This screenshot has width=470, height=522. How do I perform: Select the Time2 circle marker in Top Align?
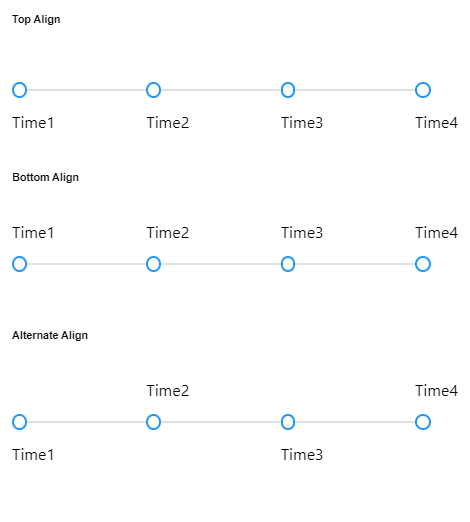(153, 90)
